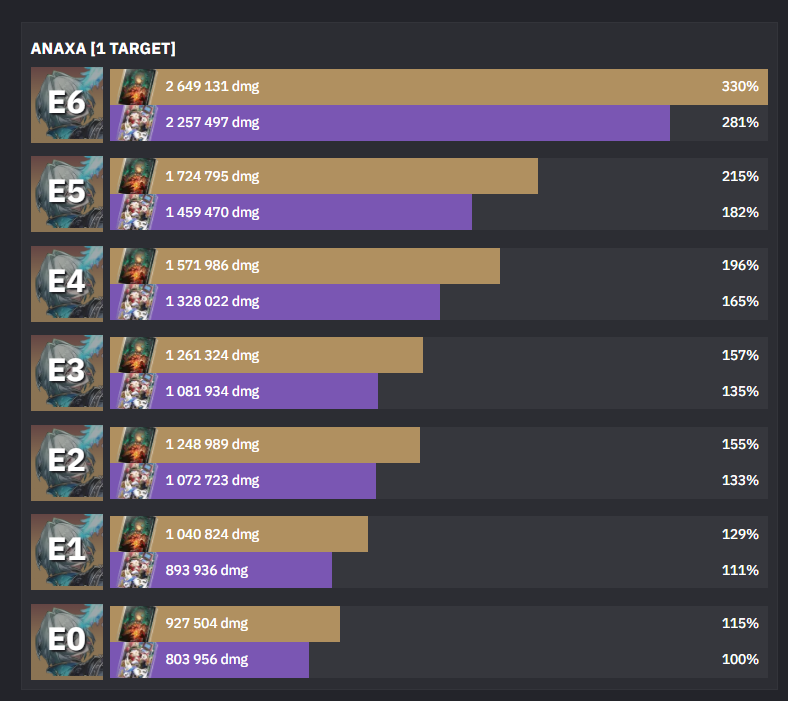Click light cone icon beside 1 328 022 dmg
This screenshot has width=788, height=701.
pyautogui.click(x=135, y=302)
